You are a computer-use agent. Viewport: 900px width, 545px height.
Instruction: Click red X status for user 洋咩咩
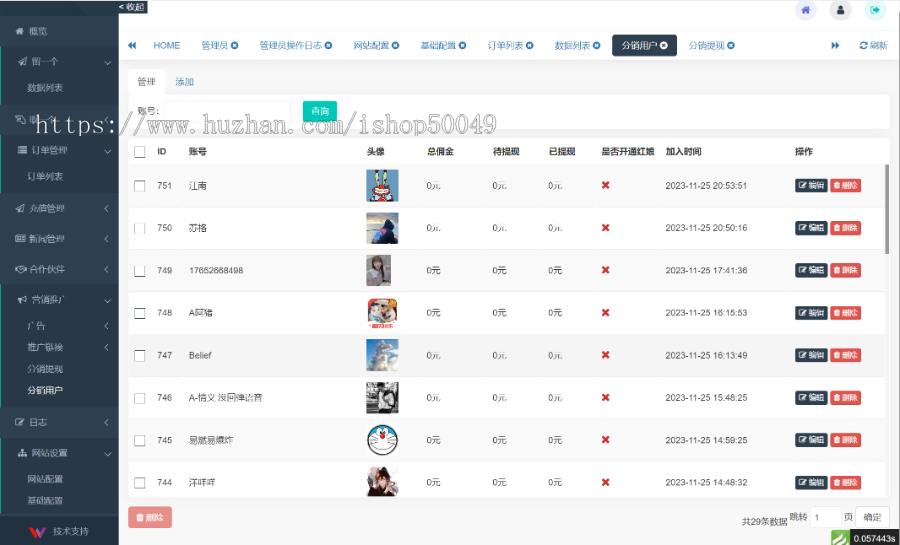605,482
